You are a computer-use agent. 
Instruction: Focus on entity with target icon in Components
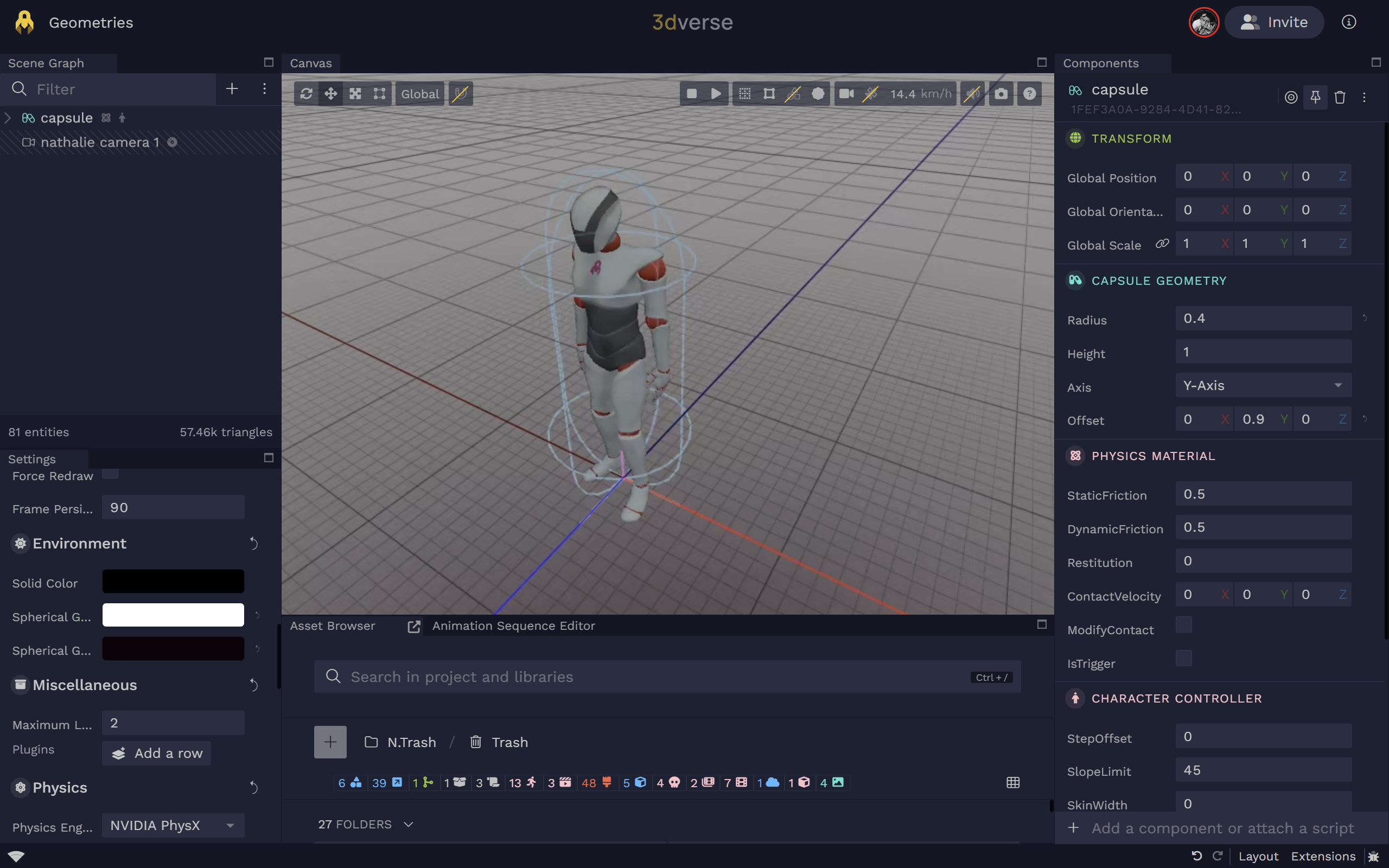pos(1291,97)
